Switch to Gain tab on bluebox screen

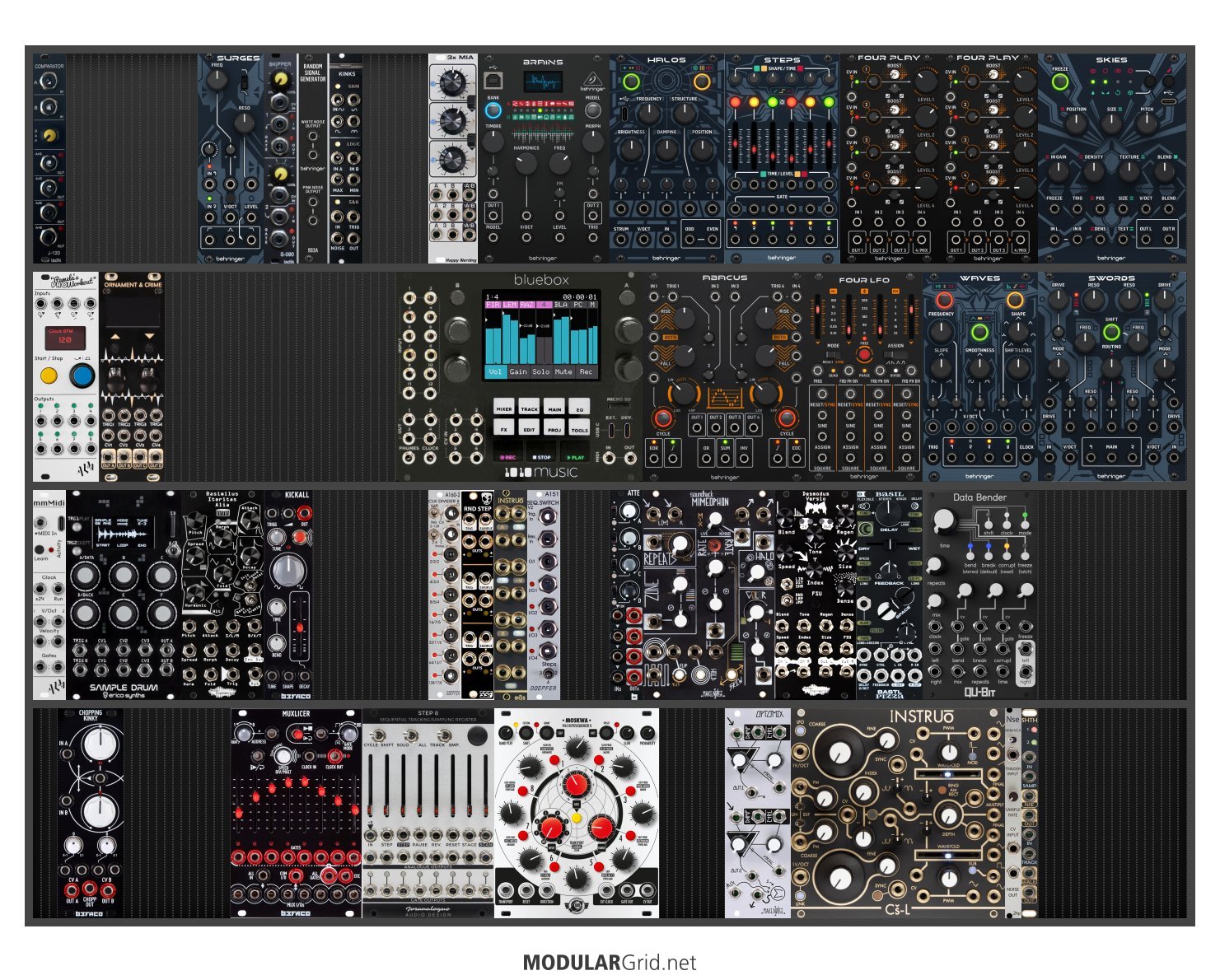pyautogui.click(x=518, y=371)
